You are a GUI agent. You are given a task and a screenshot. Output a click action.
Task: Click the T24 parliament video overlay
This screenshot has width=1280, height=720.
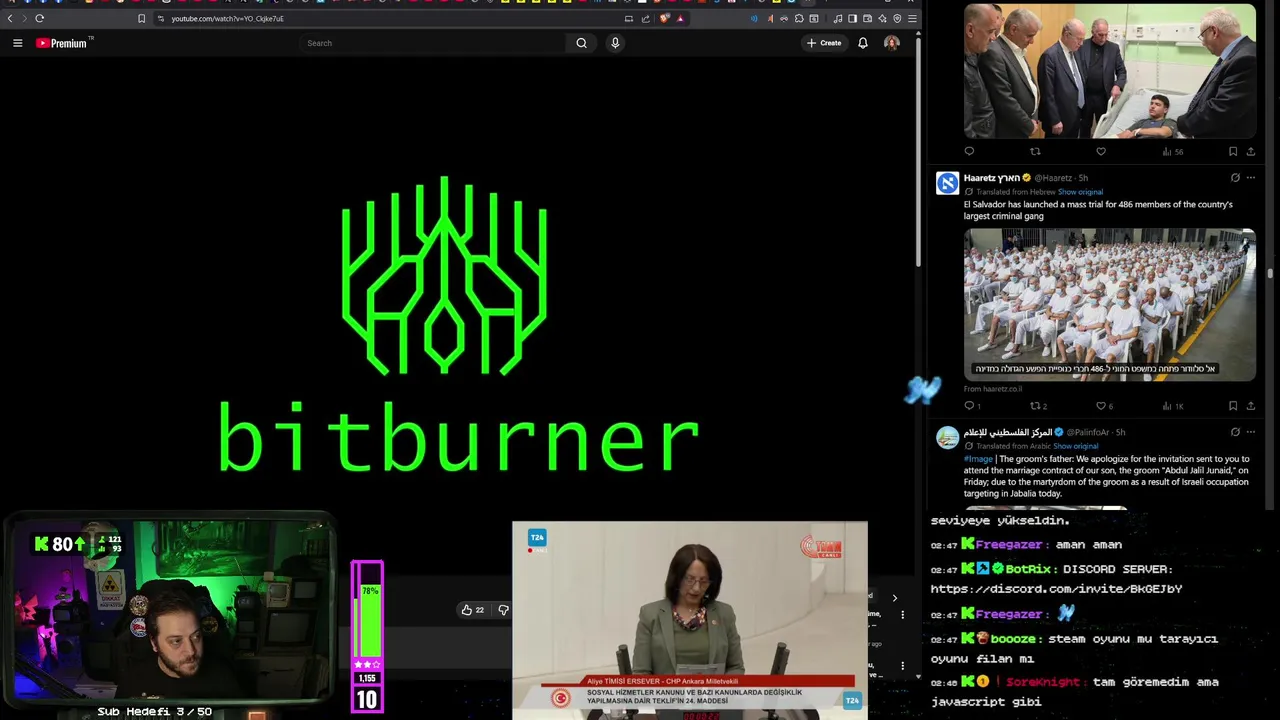click(x=690, y=620)
